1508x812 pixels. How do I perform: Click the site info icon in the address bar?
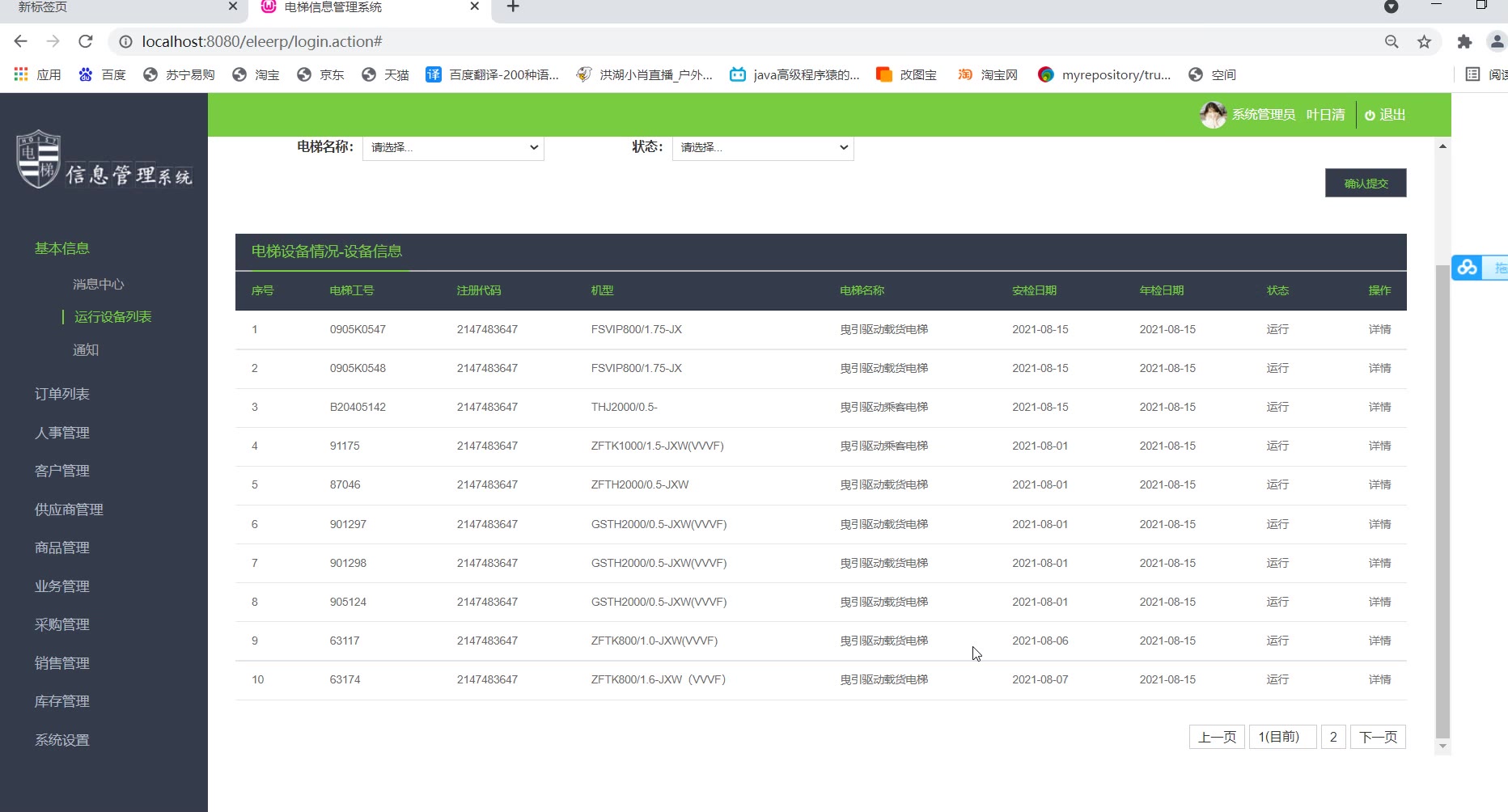pos(125,41)
